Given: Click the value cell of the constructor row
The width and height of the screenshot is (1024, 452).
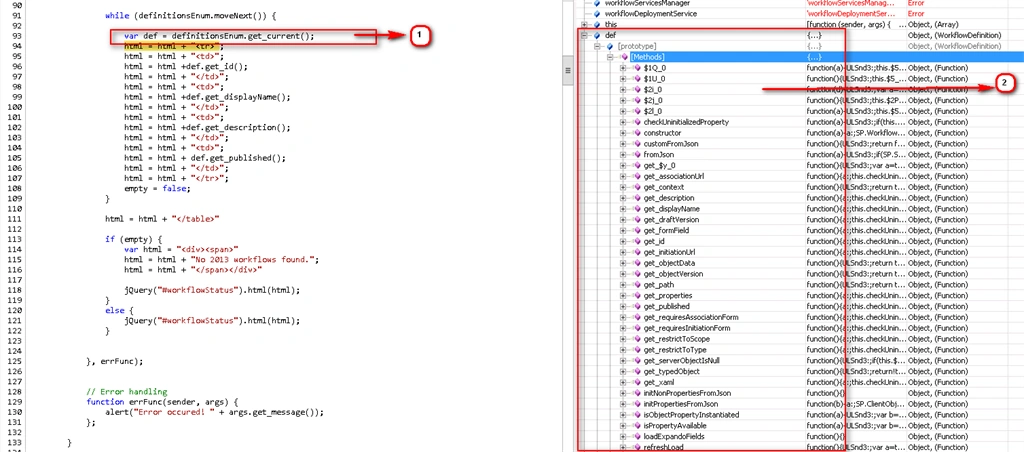Looking at the screenshot, I should pos(854,133).
